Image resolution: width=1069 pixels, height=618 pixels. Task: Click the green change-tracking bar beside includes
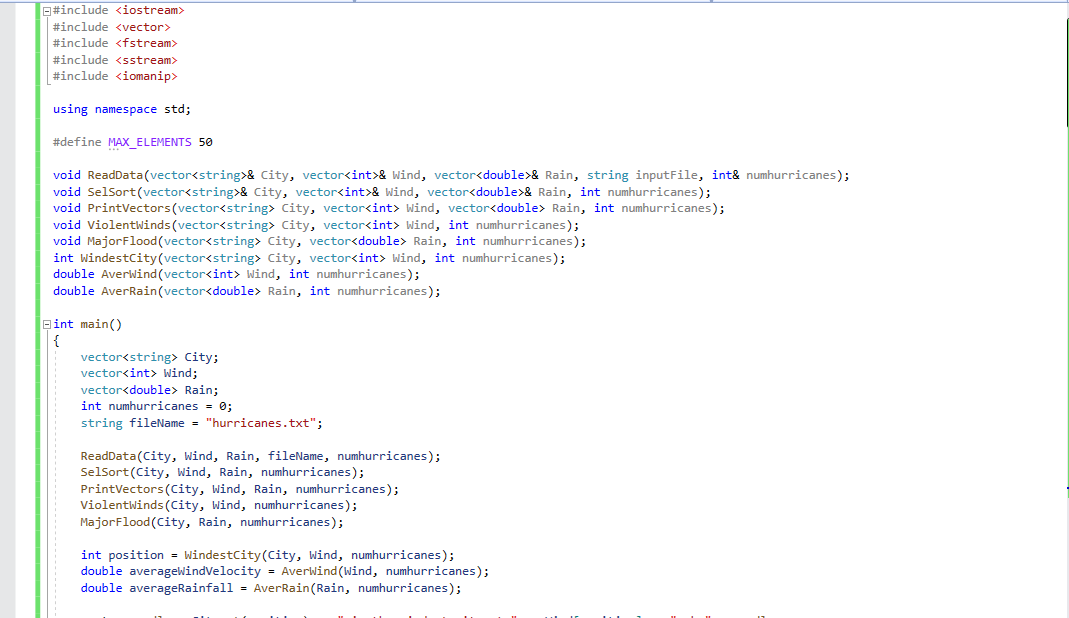(37, 43)
